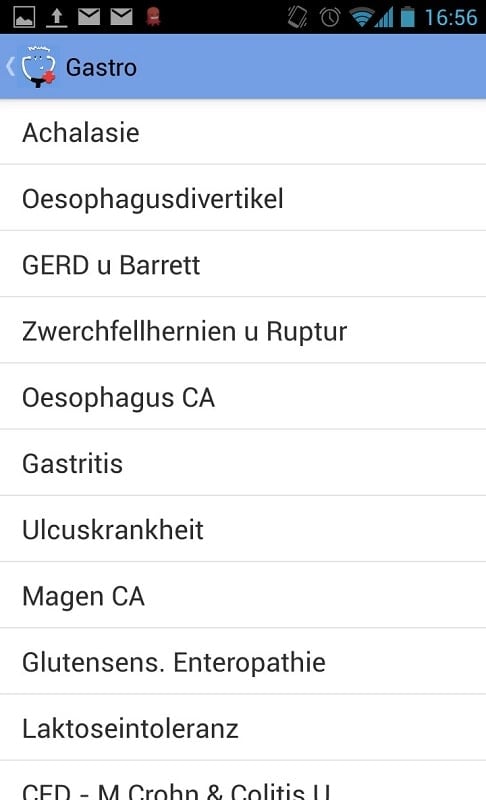Select GERD u Barrett
This screenshot has width=486, height=800.
(243, 264)
